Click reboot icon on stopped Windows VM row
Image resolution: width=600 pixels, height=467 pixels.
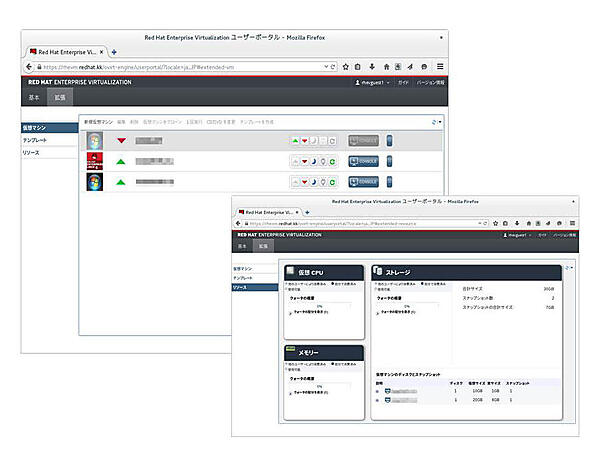pos(332,141)
